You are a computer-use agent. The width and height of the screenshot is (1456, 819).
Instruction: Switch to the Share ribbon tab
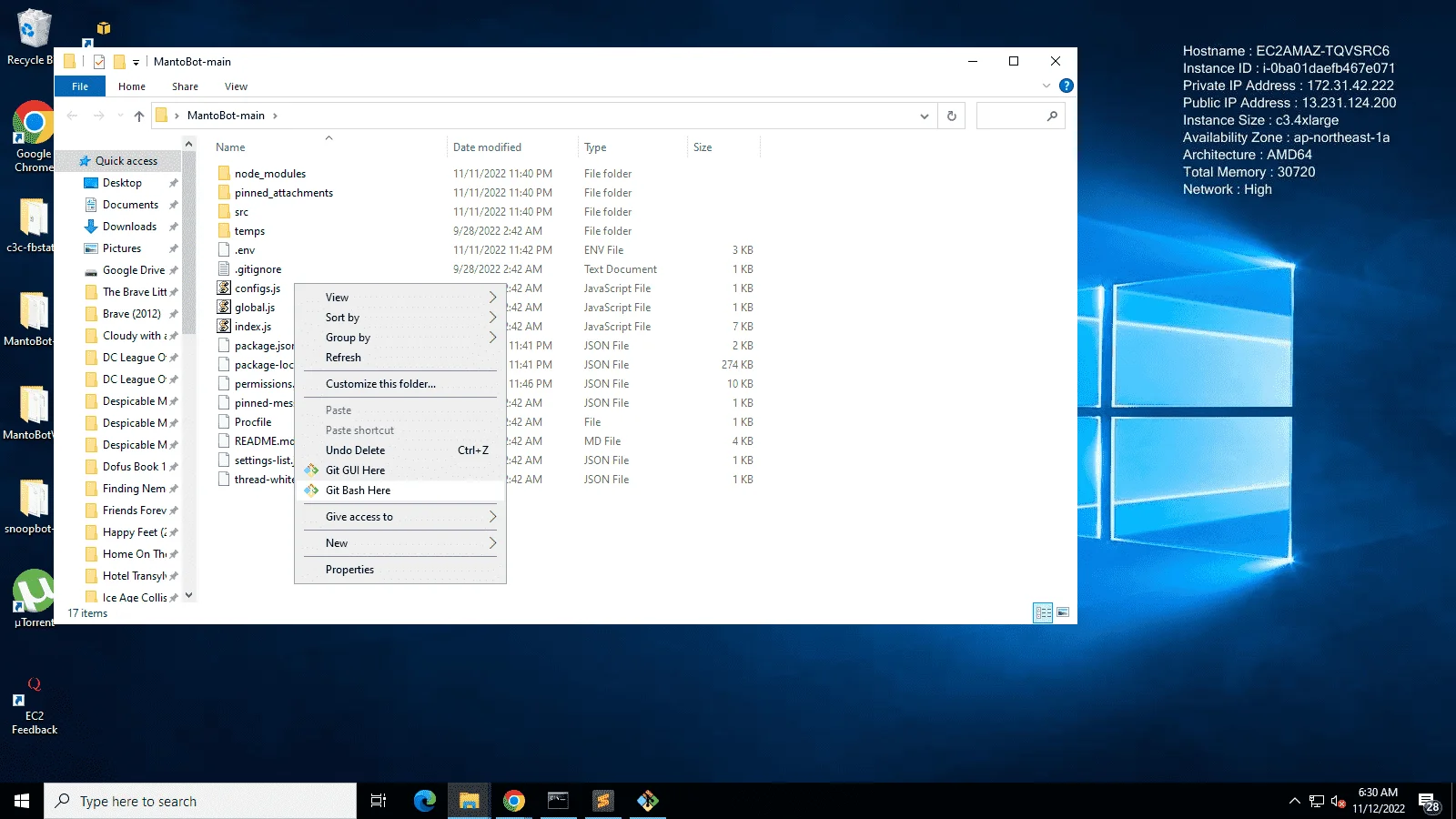click(185, 86)
